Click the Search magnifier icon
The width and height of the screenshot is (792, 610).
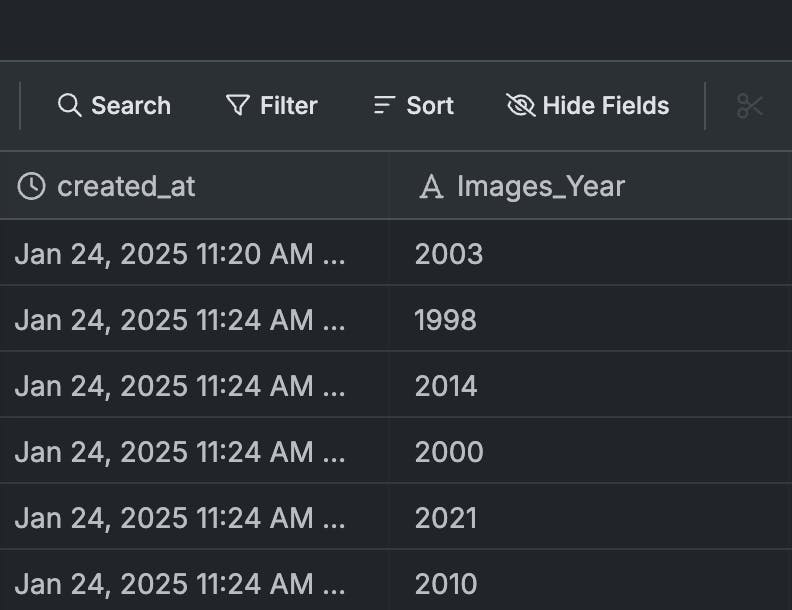point(69,105)
